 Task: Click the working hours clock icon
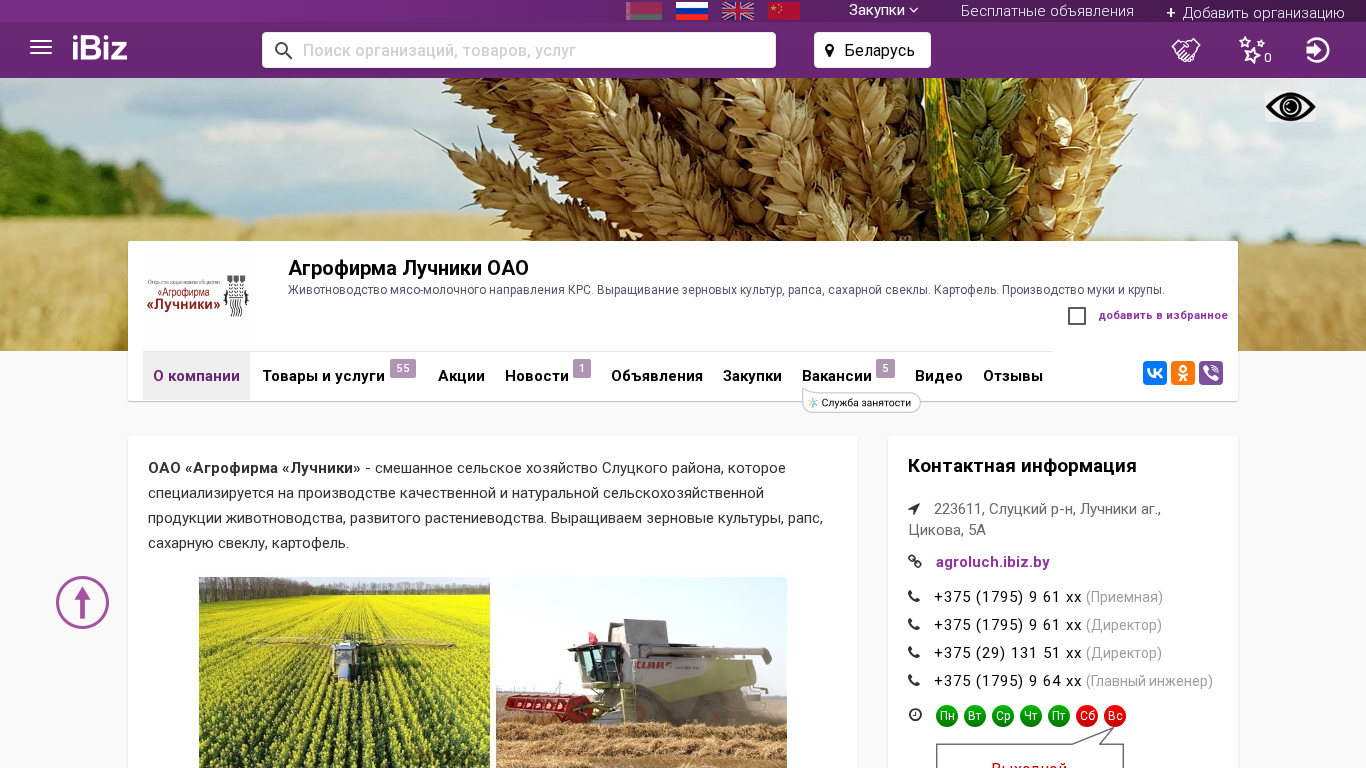tap(915, 715)
